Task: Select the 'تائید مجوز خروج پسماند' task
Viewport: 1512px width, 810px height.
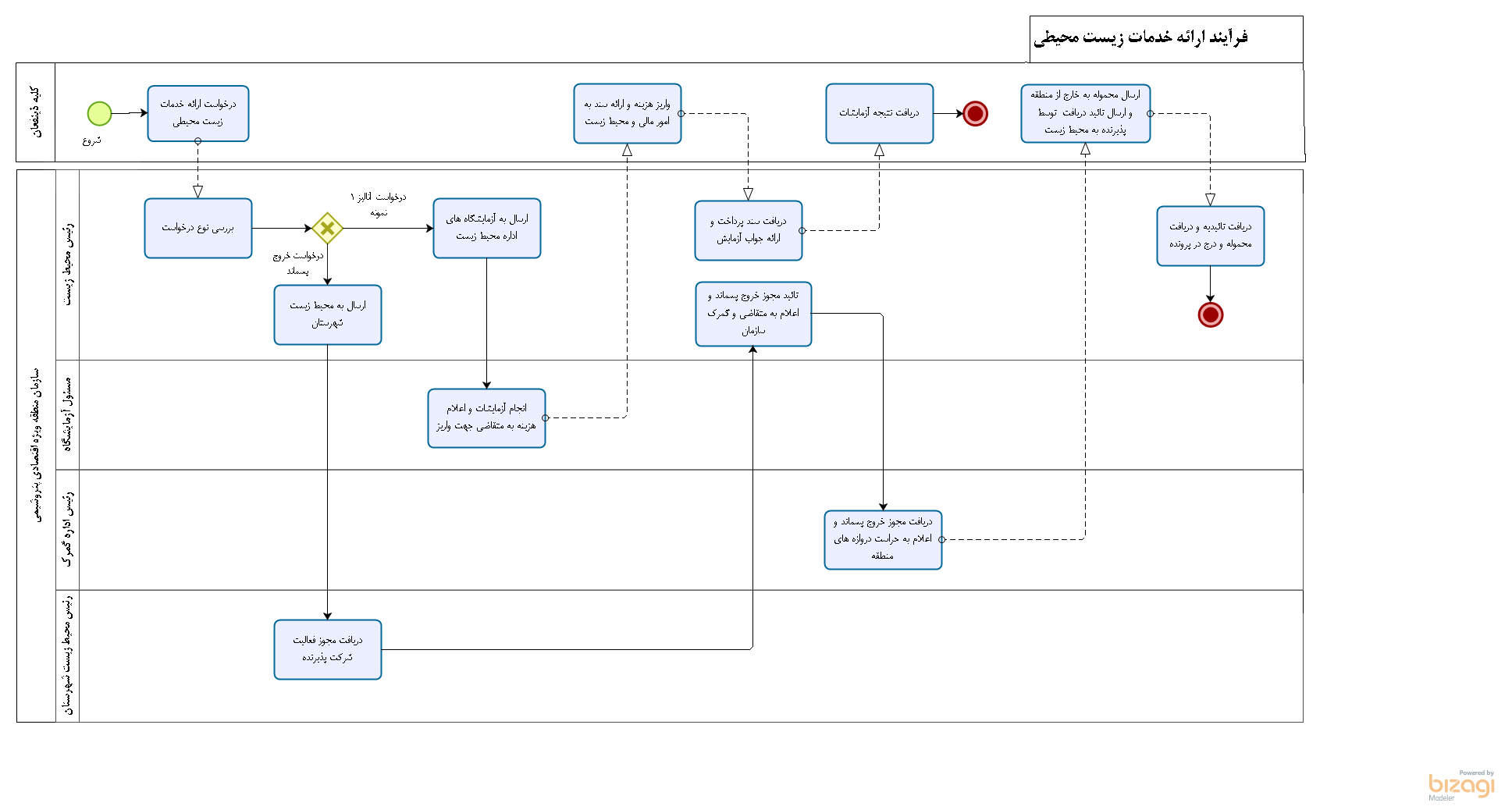Action: coord(753,314)
